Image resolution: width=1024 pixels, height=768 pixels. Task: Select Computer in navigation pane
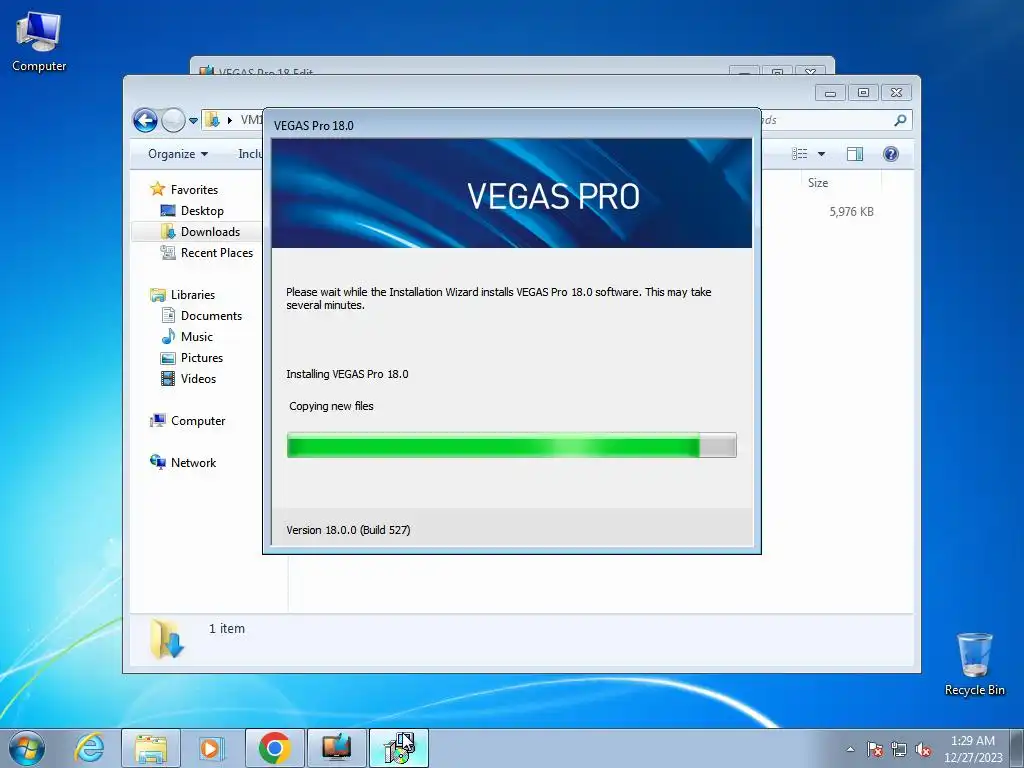[198, 421]
